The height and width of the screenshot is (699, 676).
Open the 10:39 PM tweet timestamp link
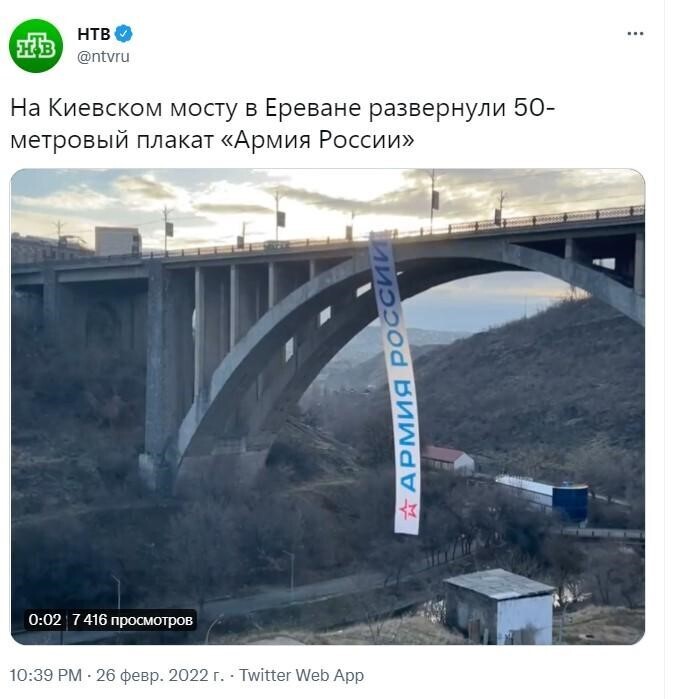click(x=46, y=675)
